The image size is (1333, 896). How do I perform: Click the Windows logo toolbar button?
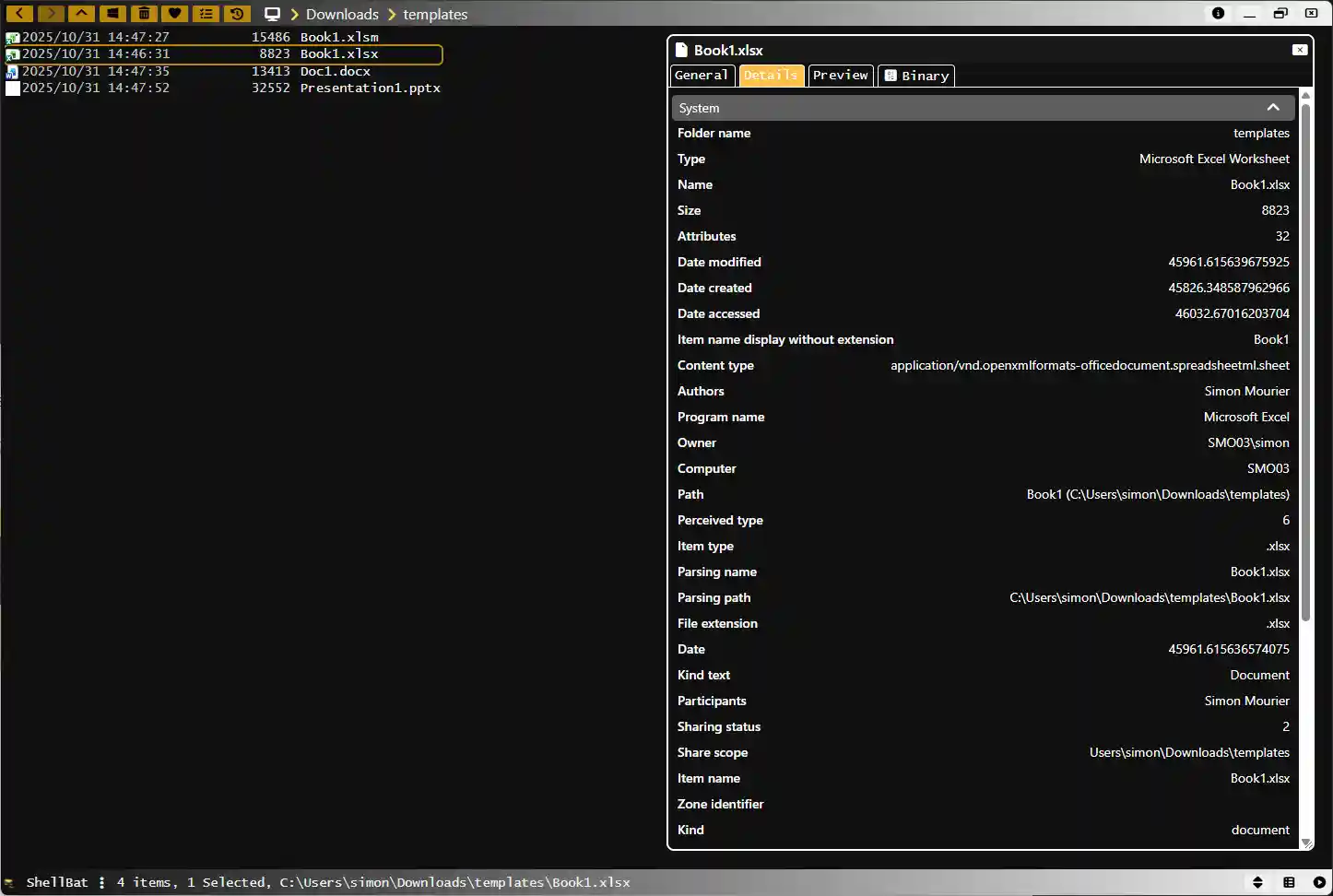(x=112, y=14)
